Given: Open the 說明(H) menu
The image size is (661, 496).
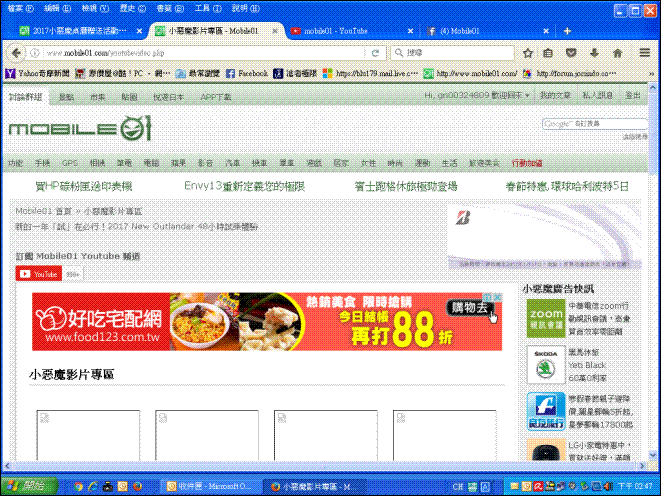Looking at the screenshot, I should pos(246,8).
